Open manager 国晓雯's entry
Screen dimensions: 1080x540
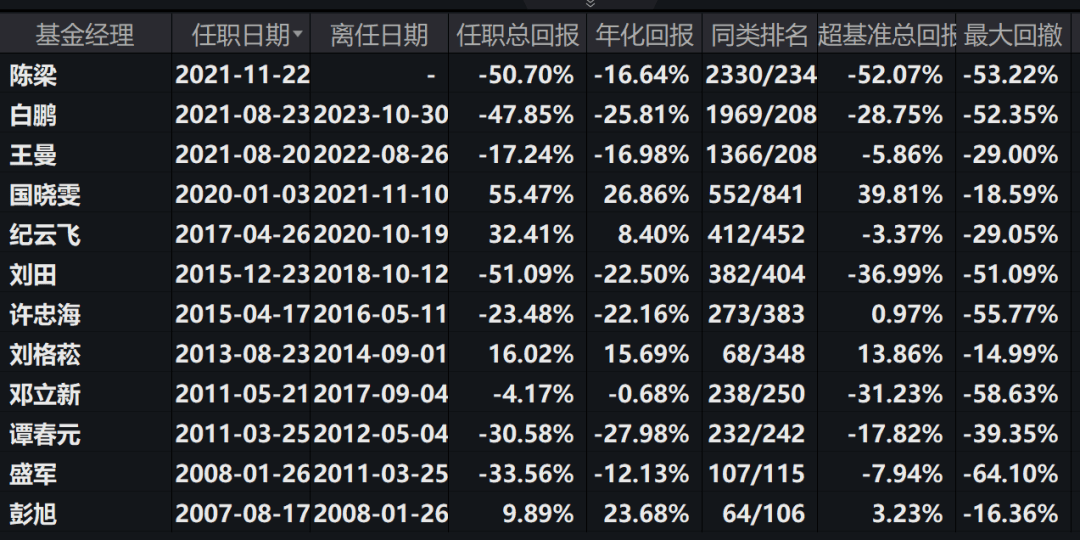point(45,195)
